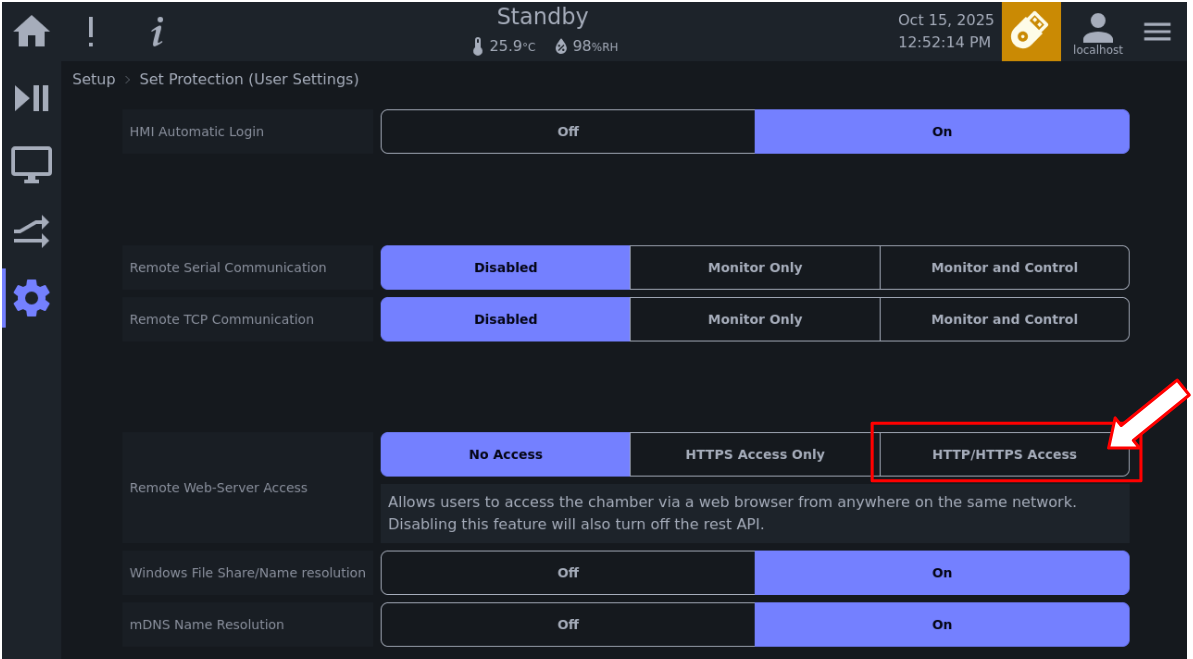Viewport: 1193px width, 659px height.
Task: Set Remote Serial Communication to Monitor and Control
Action: 1004,267
